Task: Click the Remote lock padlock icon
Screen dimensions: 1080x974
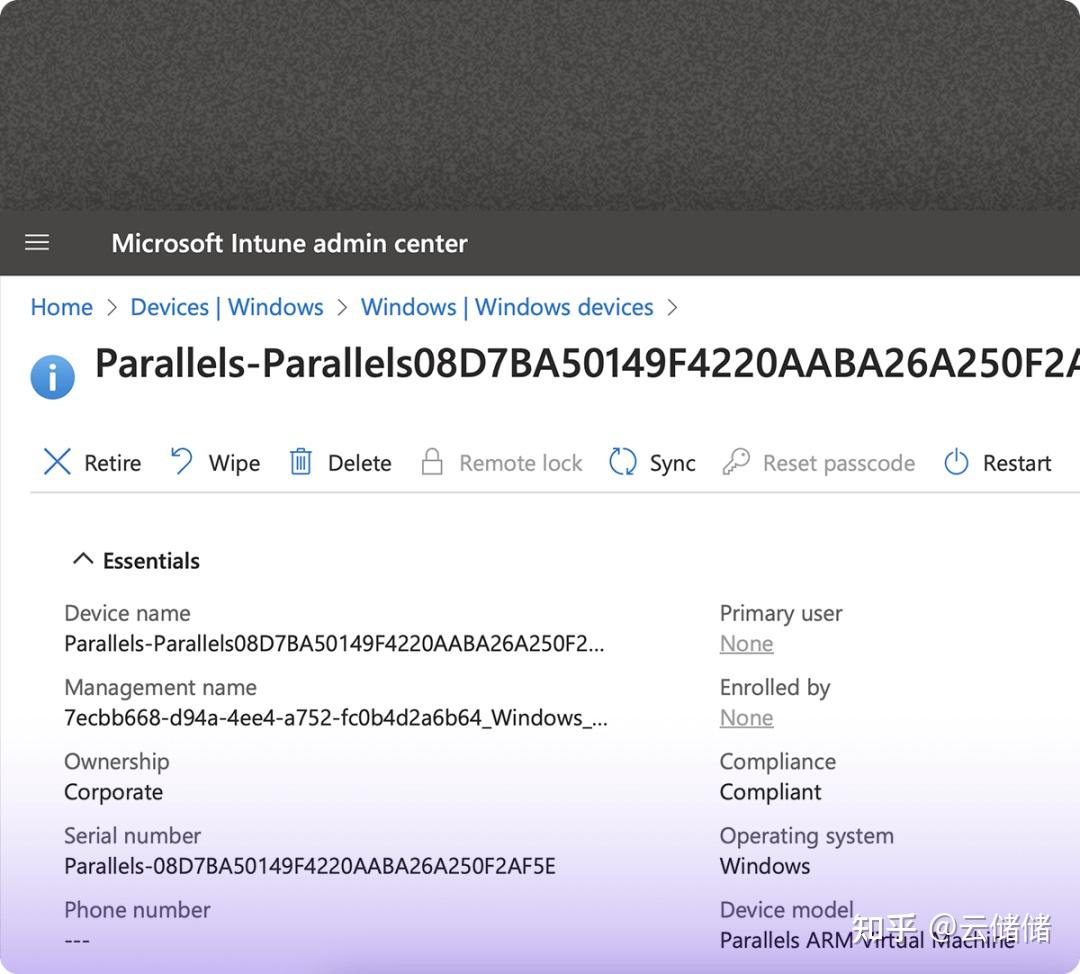Action: [x=432, y=462]
